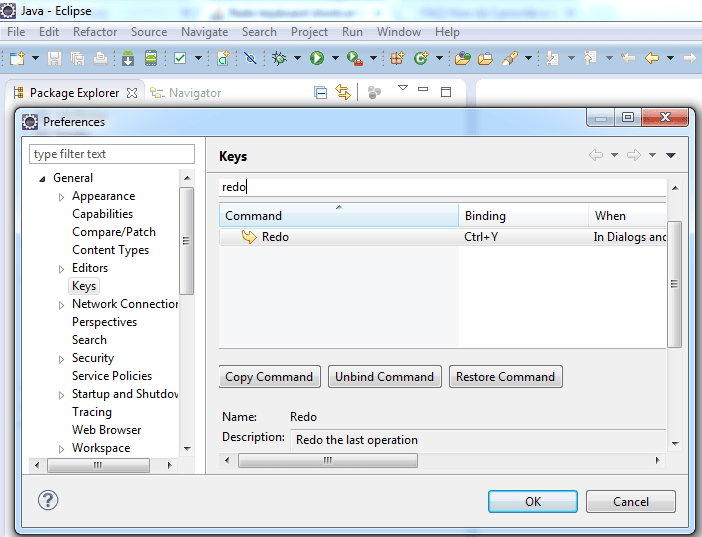Screen dimensions: 702x537
Task: Click the Restore Command button
Action: (x=505, y=377)
